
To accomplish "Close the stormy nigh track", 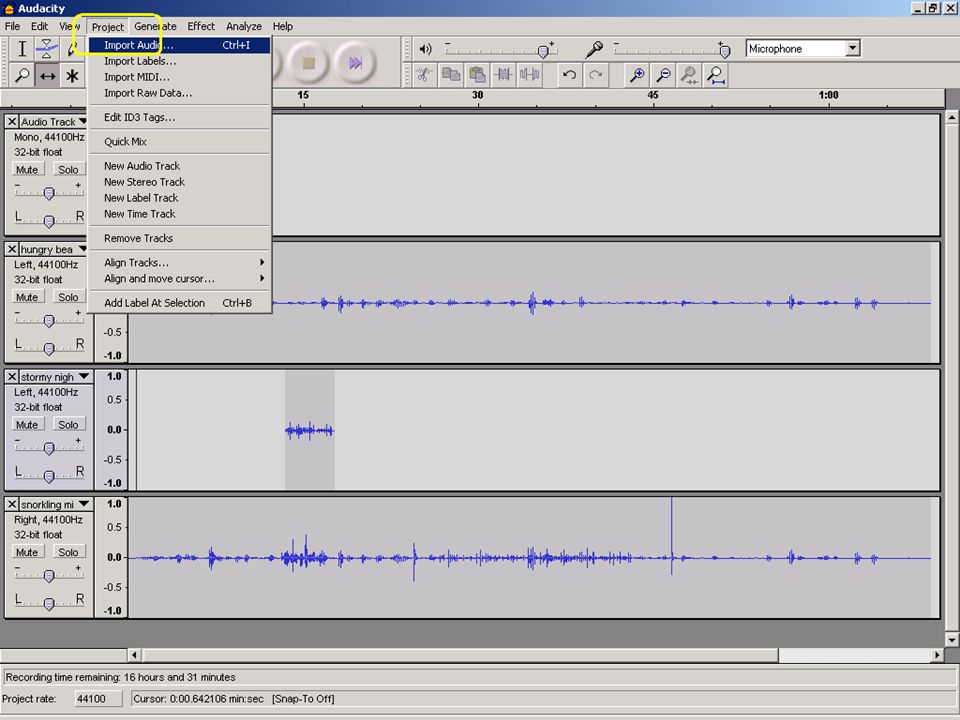I will pos(12,377).
